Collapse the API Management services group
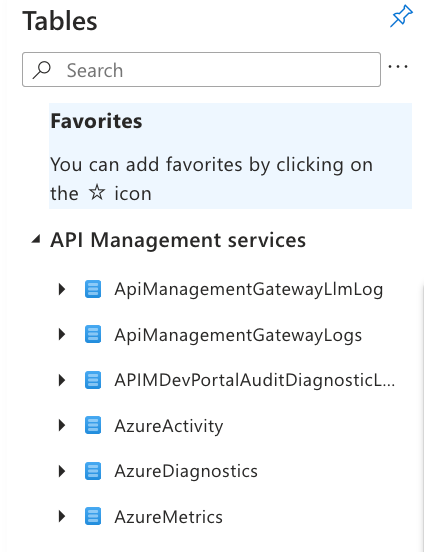Image resolution: width=424 pixels, height=552 pixels. click(36, 240)
